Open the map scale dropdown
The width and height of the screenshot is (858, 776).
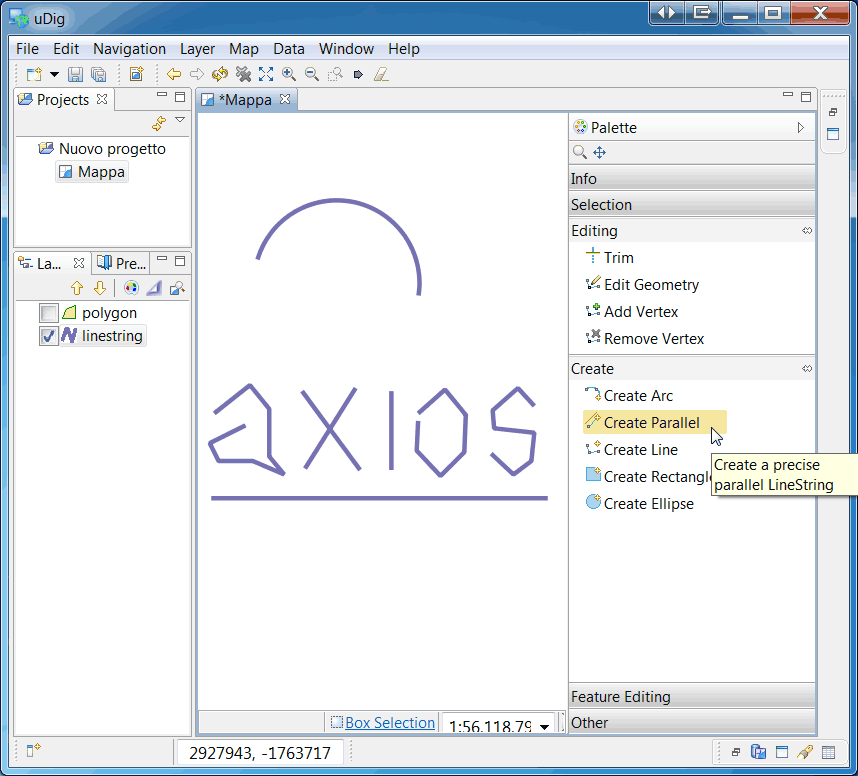pos(544,727)
